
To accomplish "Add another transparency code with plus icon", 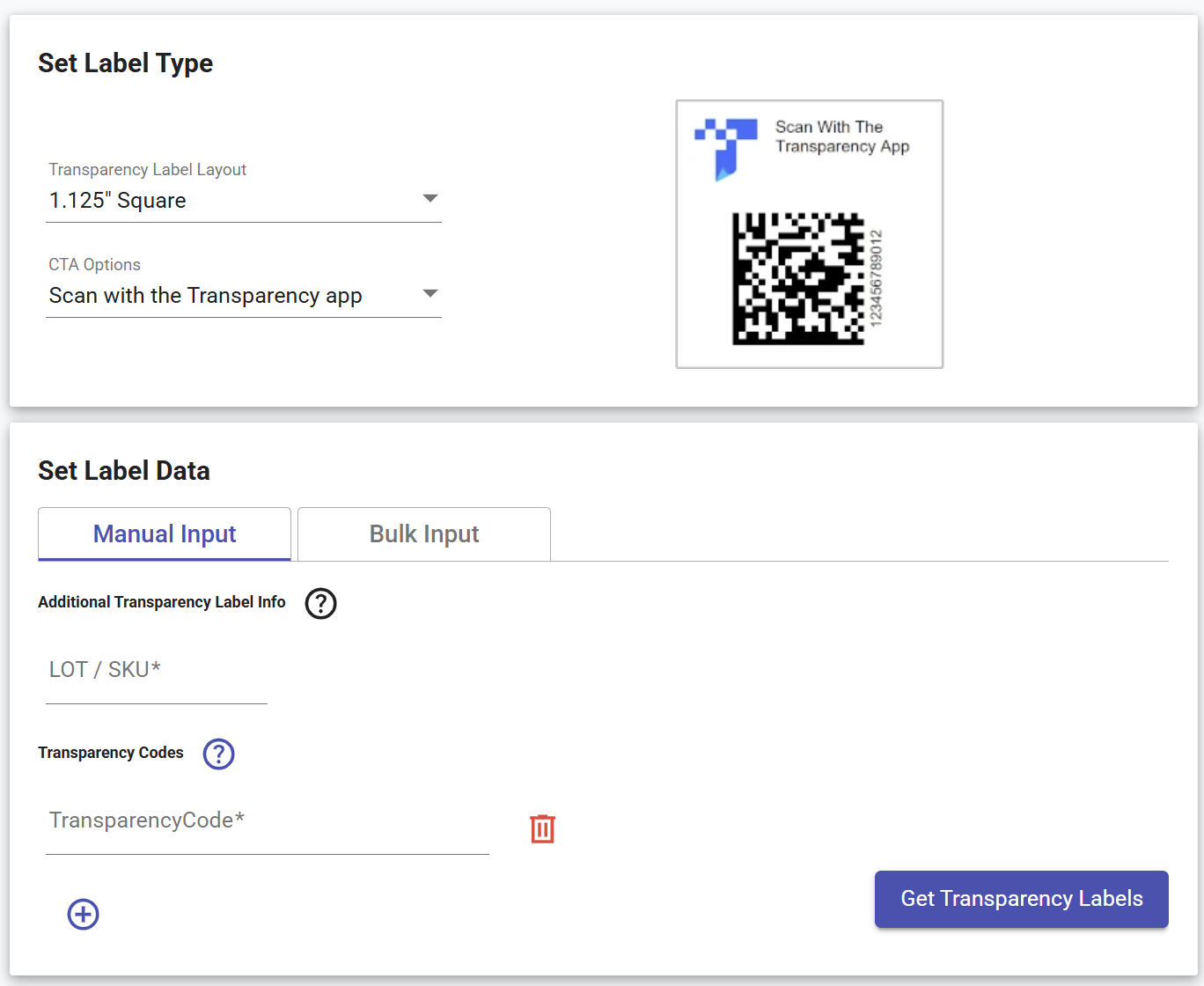I will click(x=84, y=914).
